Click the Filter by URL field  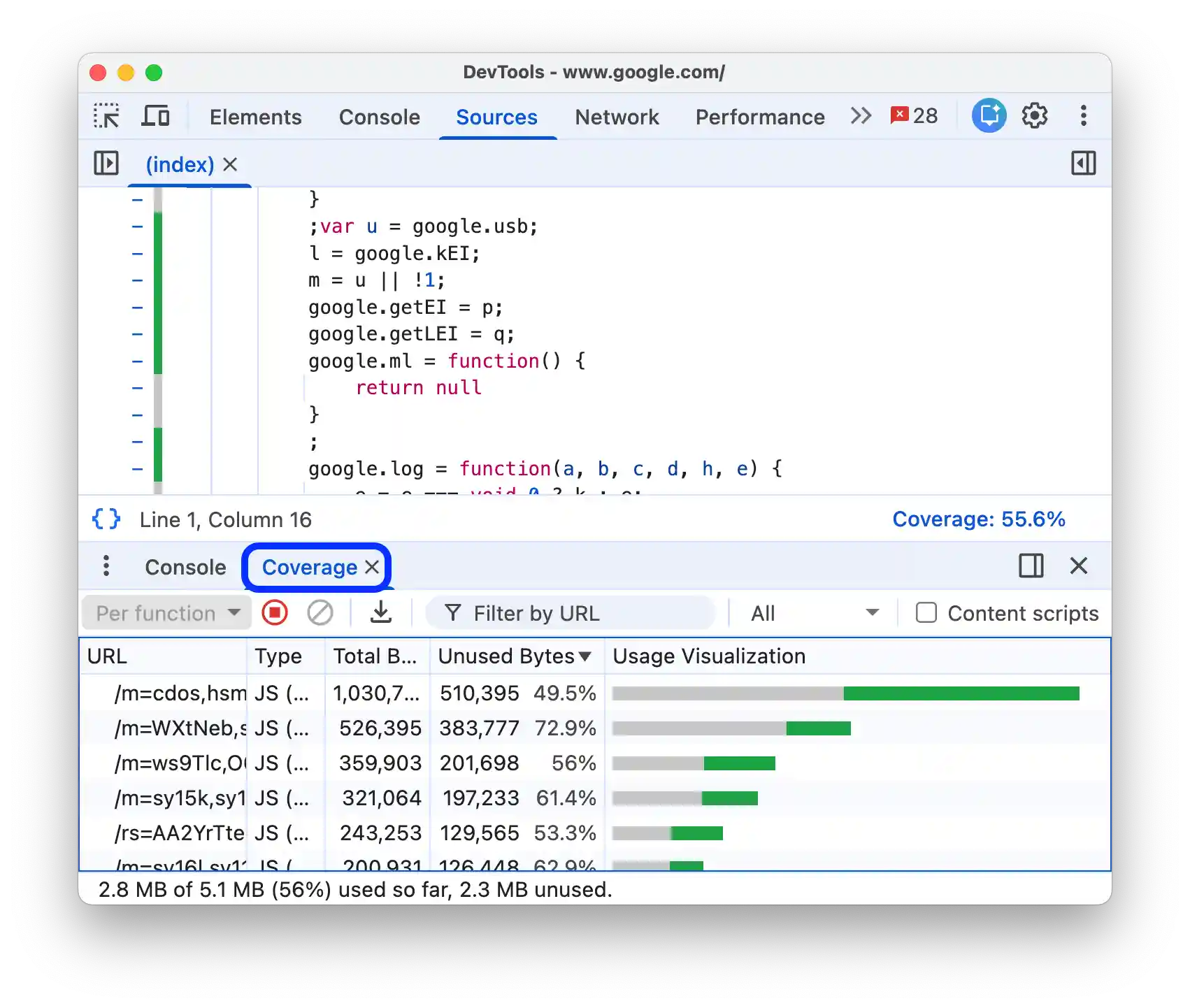coord(570,612)
